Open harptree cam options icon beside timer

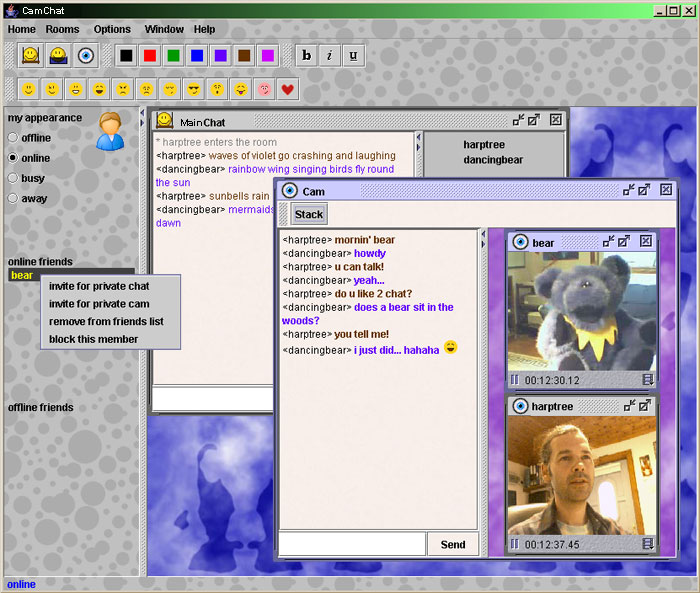point(648,544)
